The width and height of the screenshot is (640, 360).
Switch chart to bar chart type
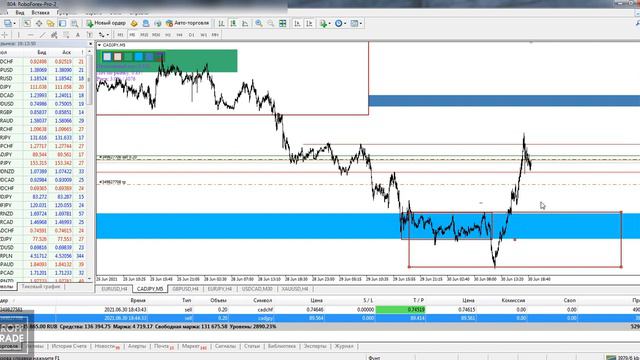tap(221, 24)
